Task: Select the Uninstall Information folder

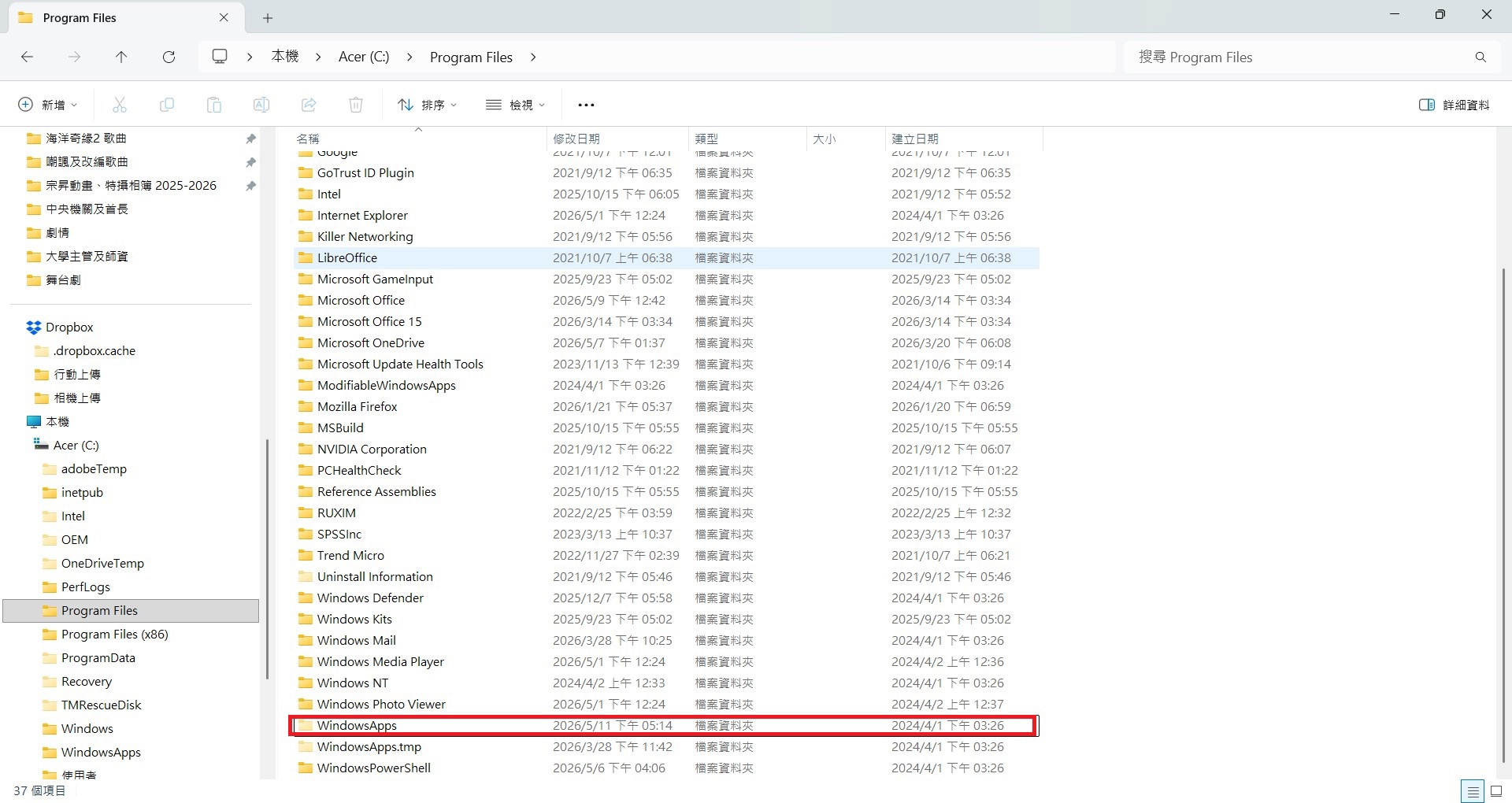Action: click(666, 577)
